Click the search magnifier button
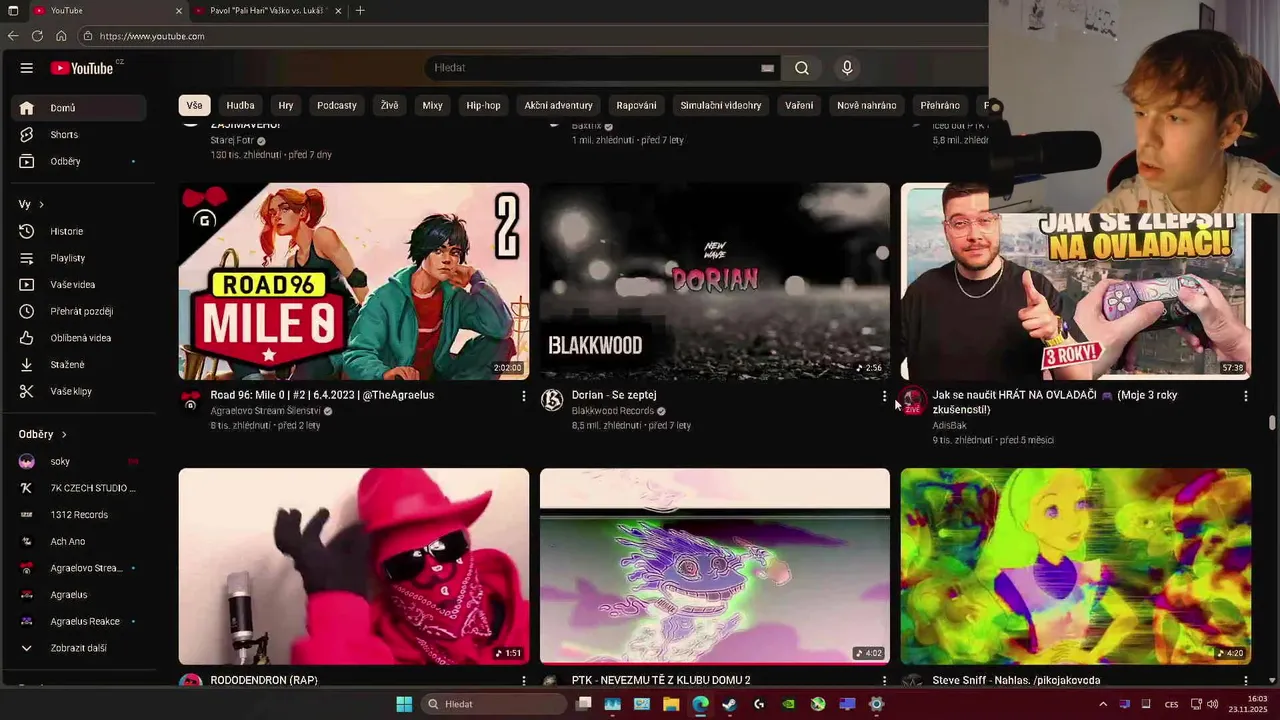The image size is (1280, 720). (802, 68)
